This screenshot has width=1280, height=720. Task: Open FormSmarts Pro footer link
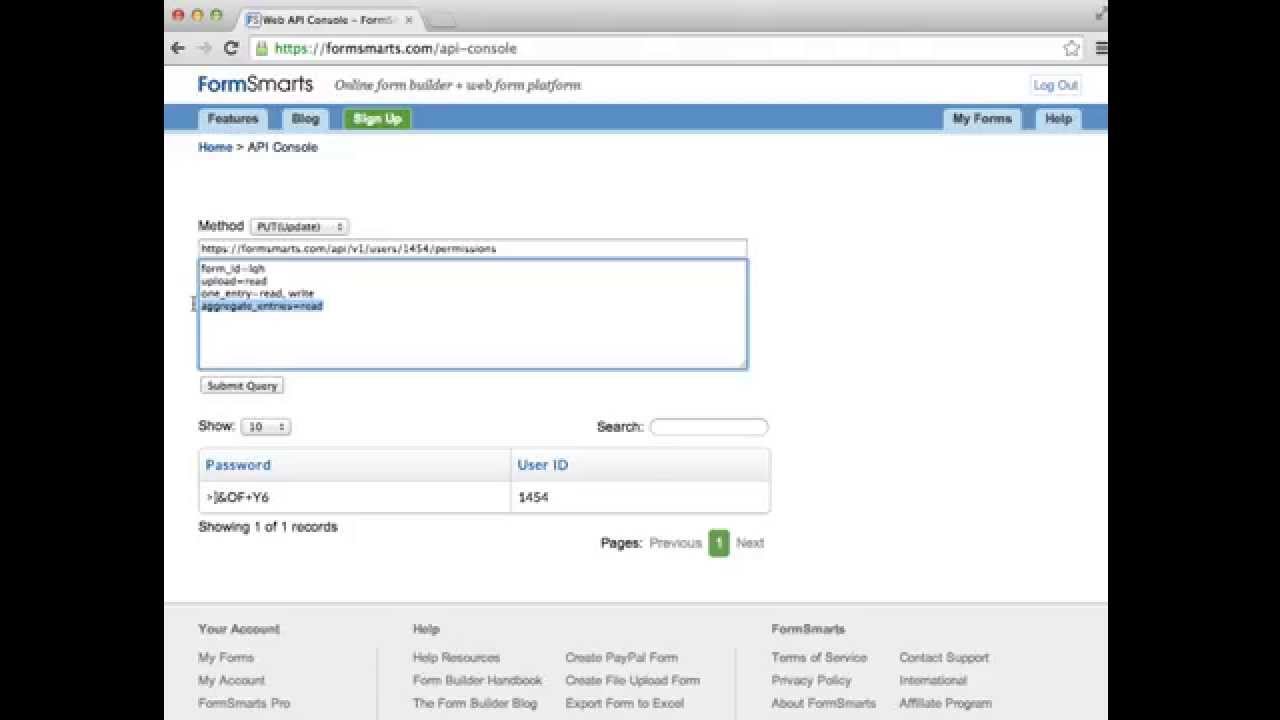[x=244, y=703]
